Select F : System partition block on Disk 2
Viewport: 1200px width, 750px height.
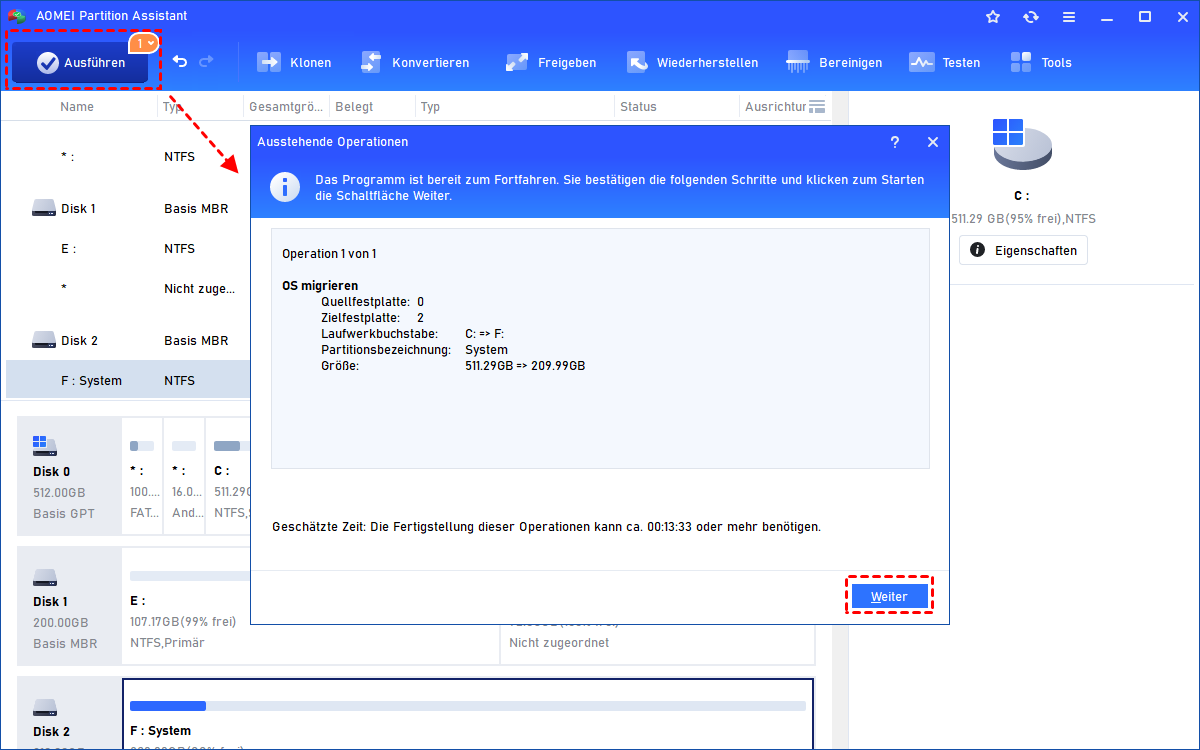(x=467, y=715)
